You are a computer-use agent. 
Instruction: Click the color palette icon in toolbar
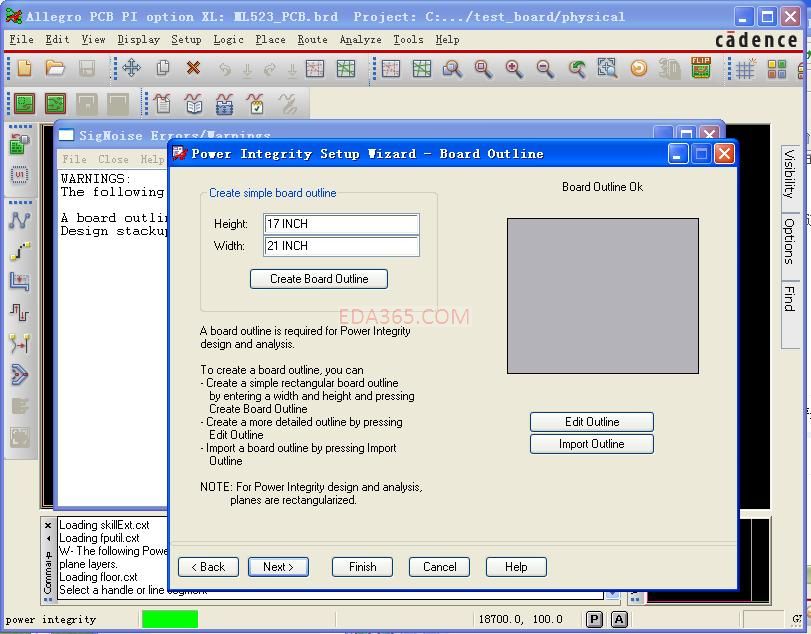(776, 69)
